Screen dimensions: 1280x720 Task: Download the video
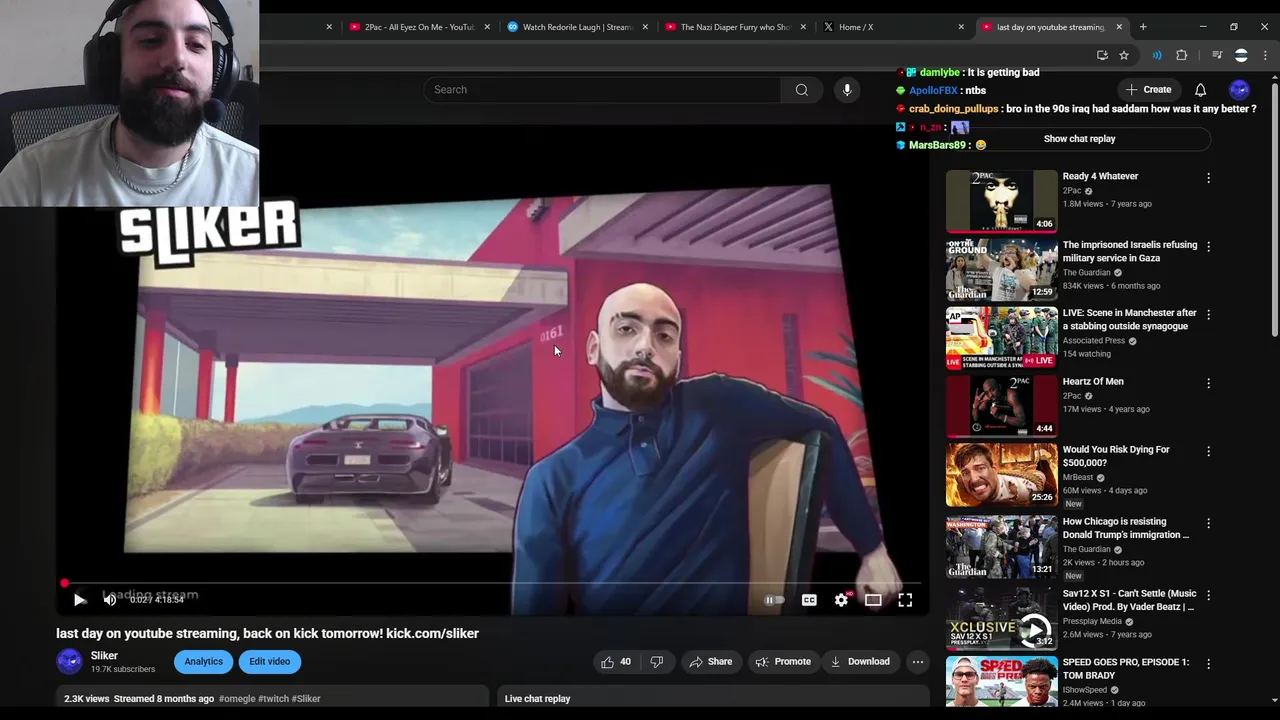[x=860, y=661]
